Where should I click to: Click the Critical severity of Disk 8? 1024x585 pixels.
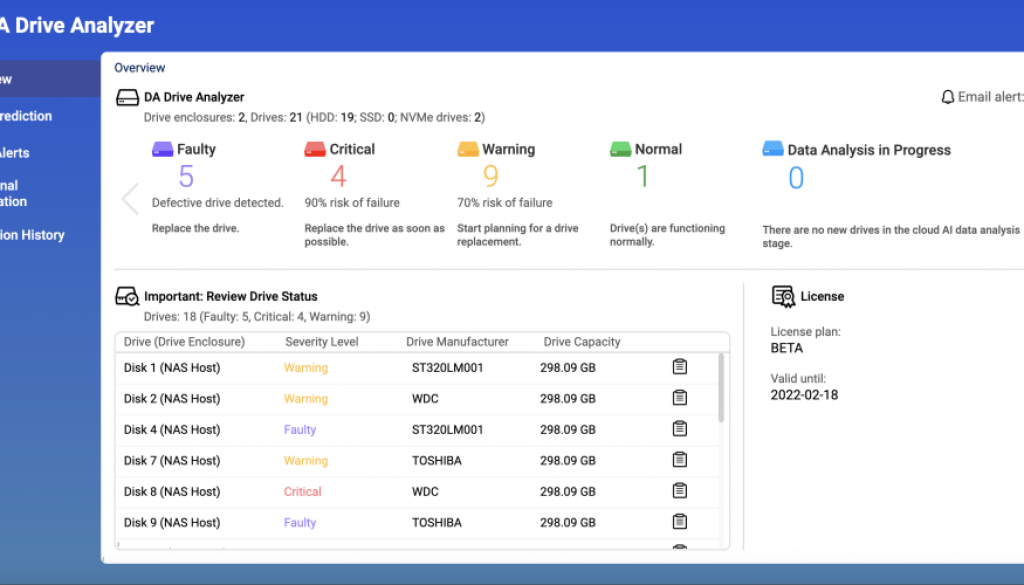302,492
